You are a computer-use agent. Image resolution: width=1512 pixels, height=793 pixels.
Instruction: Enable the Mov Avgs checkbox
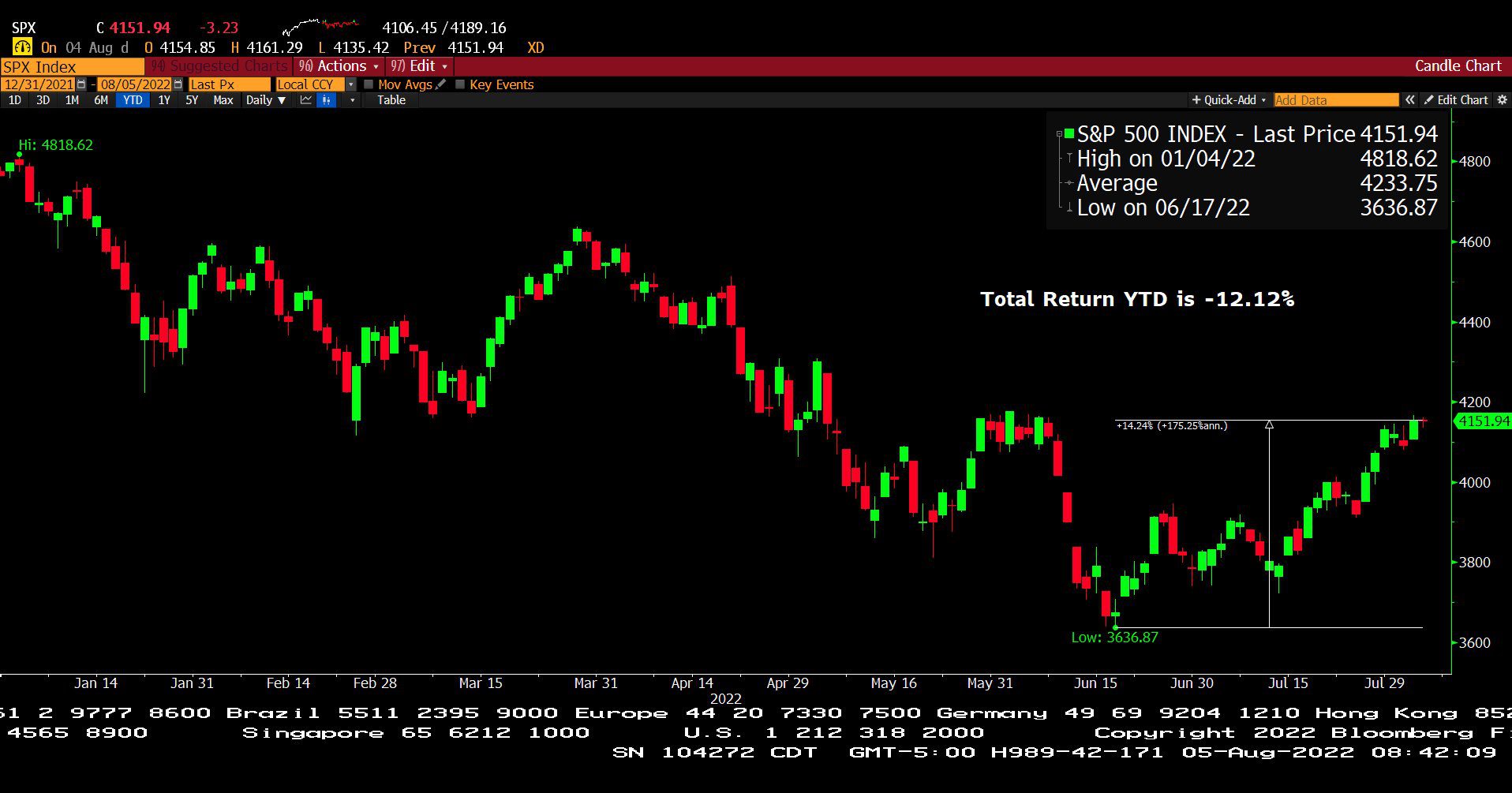(369, 84)
